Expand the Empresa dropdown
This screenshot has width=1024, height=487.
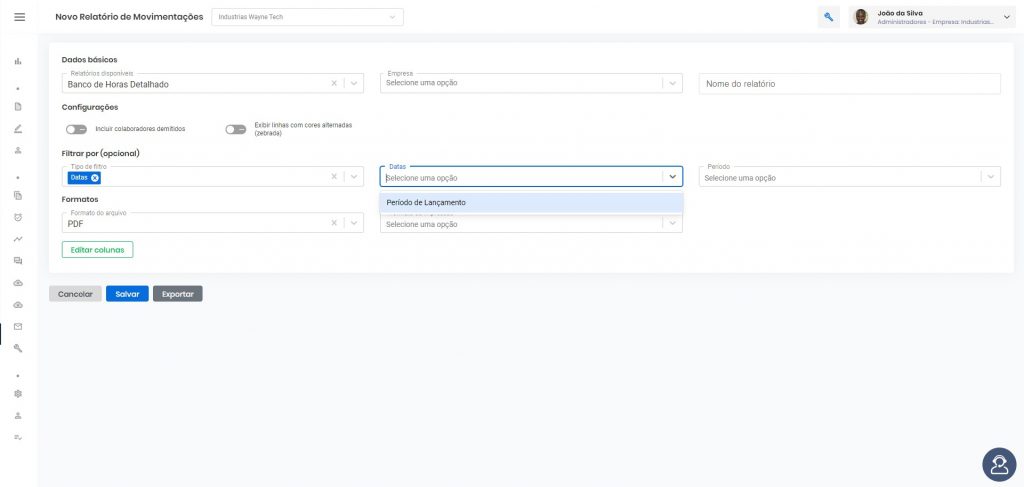[x=673, y=84]
